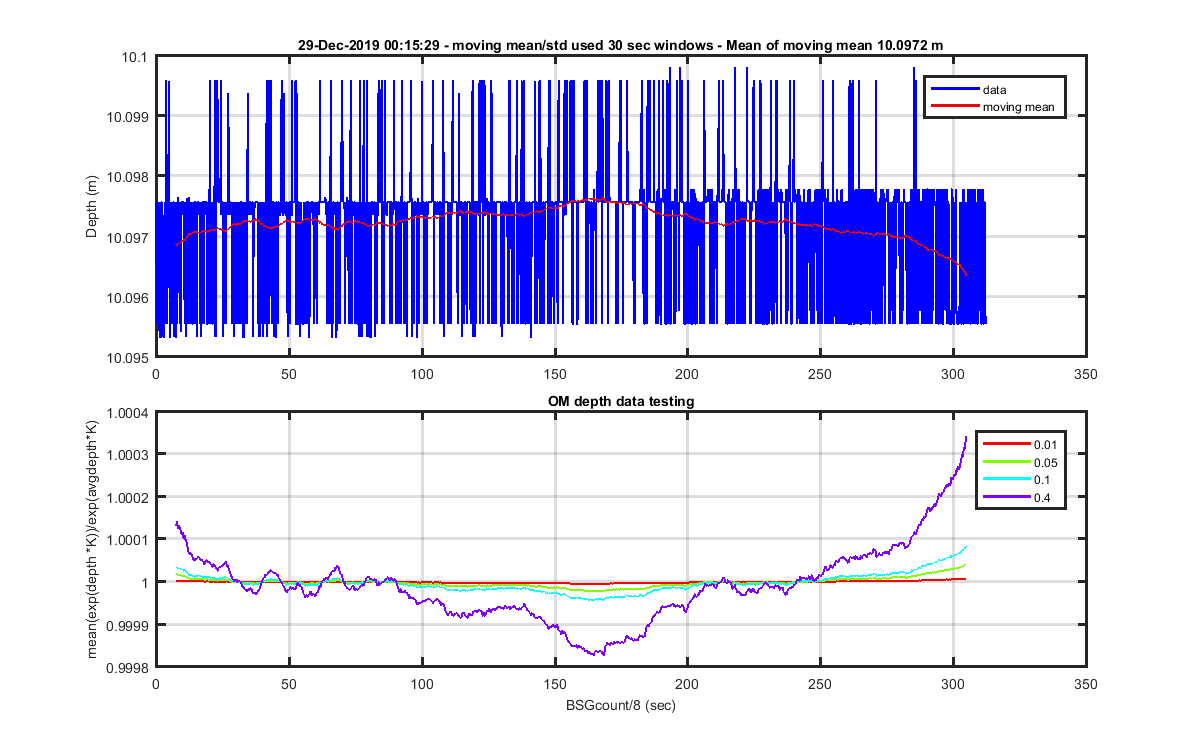Select legend label '0.01' in bottom plot
The height and width of the screenshot is (750, 1200).
pyautogui.click(x=1047, y=444)
